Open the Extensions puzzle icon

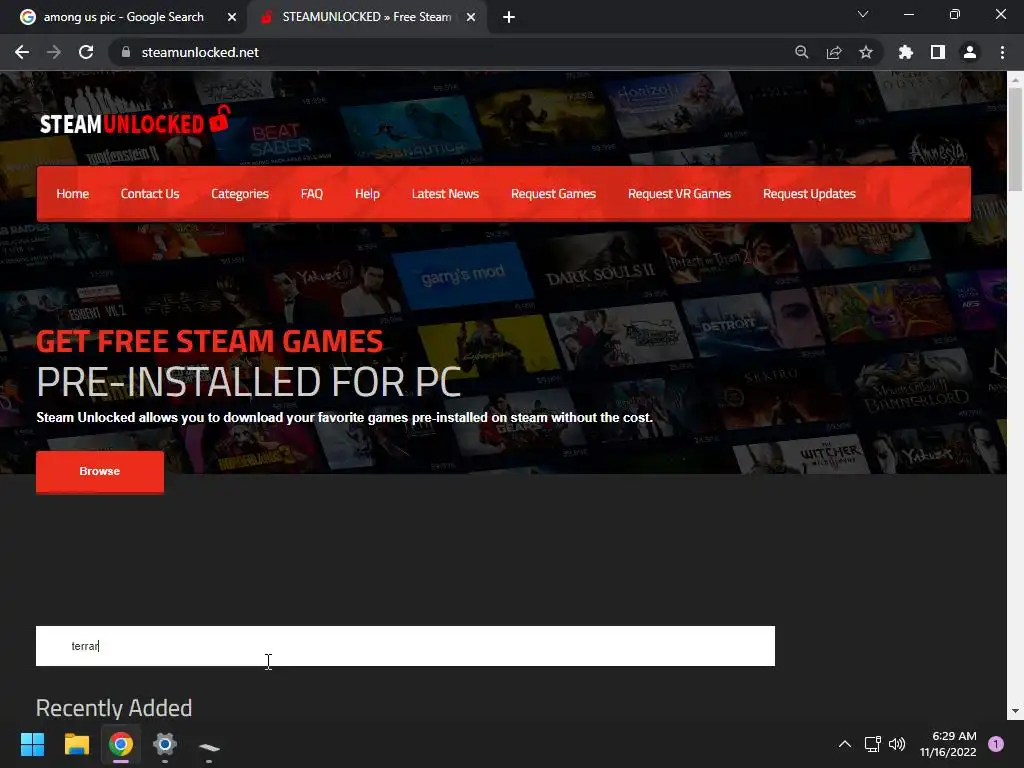(906, 52)
